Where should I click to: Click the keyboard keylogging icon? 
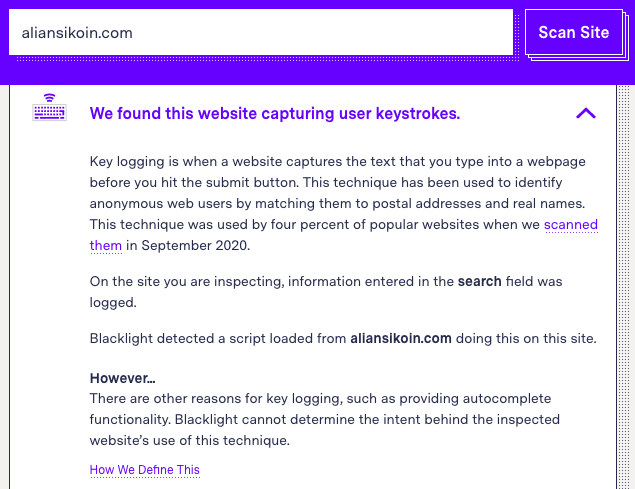tap(49, 107)
